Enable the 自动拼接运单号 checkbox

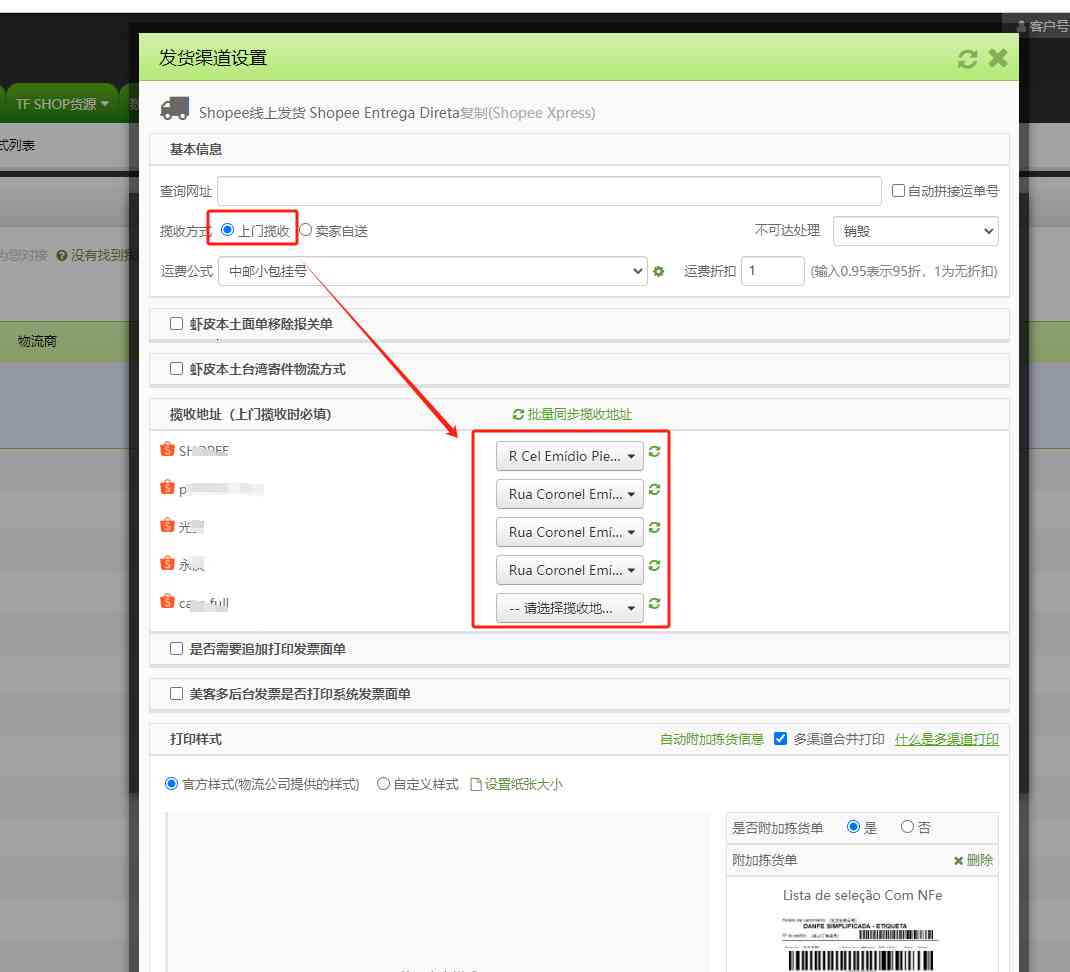(897, 190)
